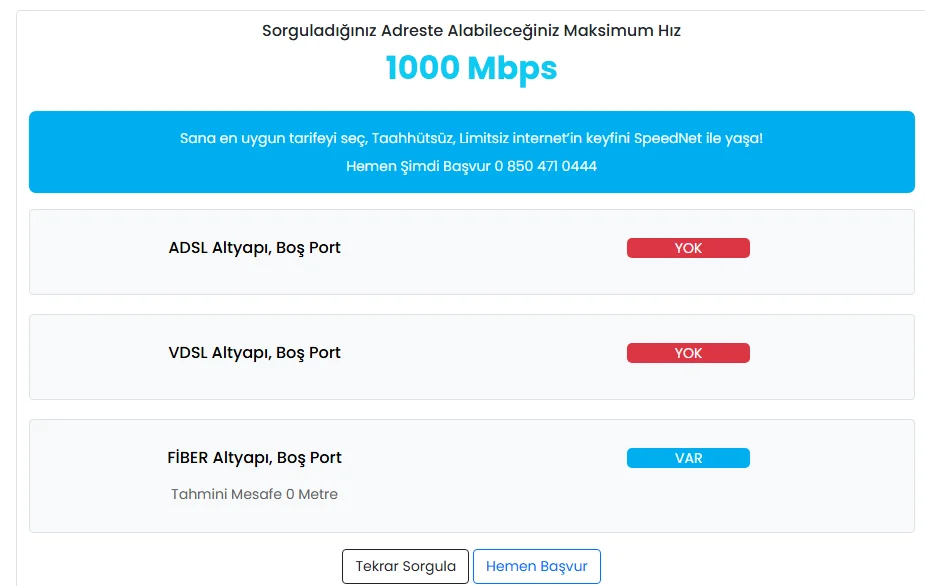Image resolution: width=925 pixels, height=586 pixels.
Task: Select the red YOK badge for VDSL
Action: click(688, 353)
